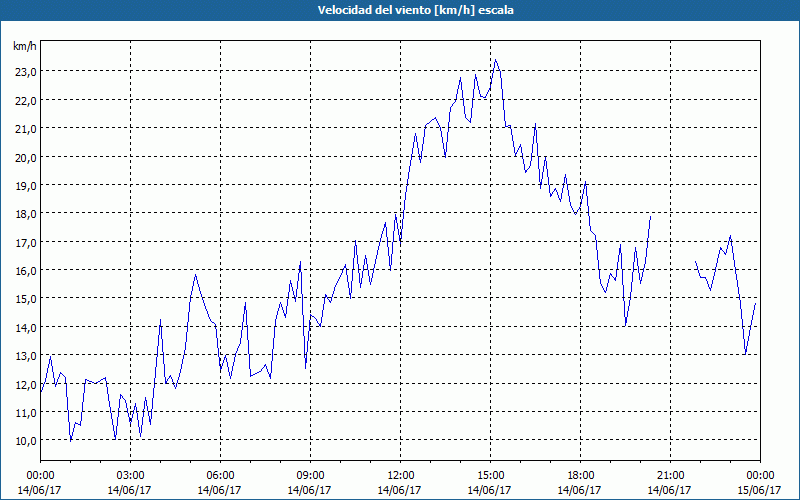Select the "15:00" time label
Screen dimensions: 800x500
pyautogui.click(x=490, y=476)
